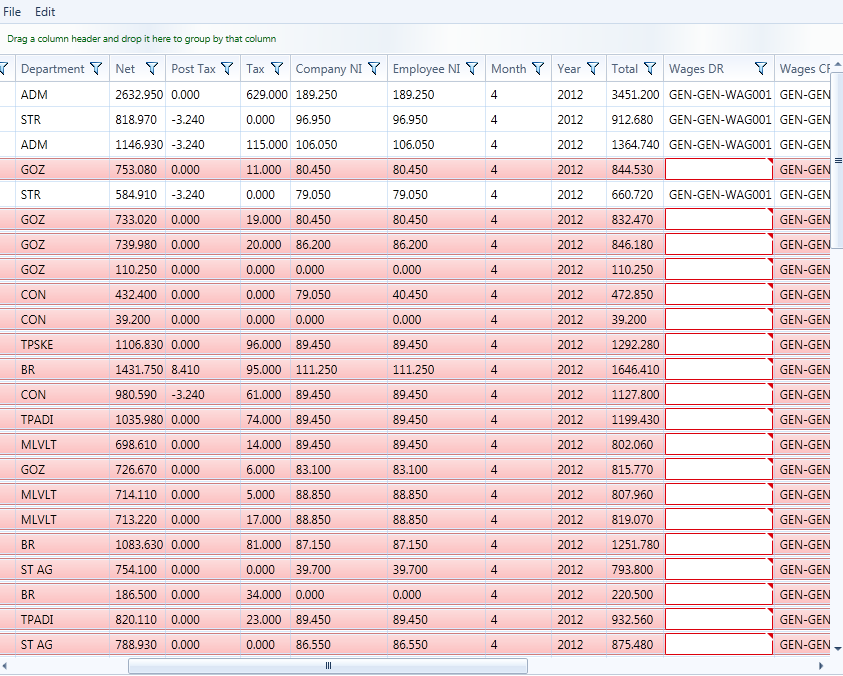843x676 pixels.
Task: Open the Year column filter
Action: tap(593, 69)
